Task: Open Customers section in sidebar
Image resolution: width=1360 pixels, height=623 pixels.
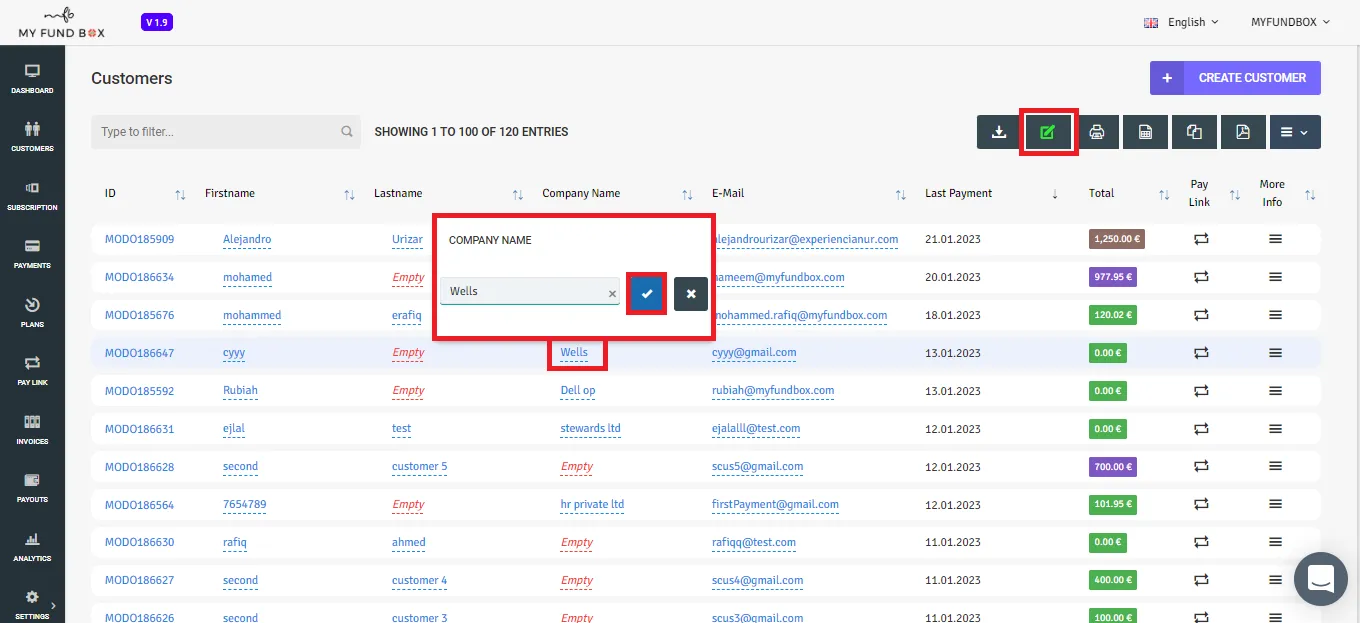Action: click(x=32, y=137)
